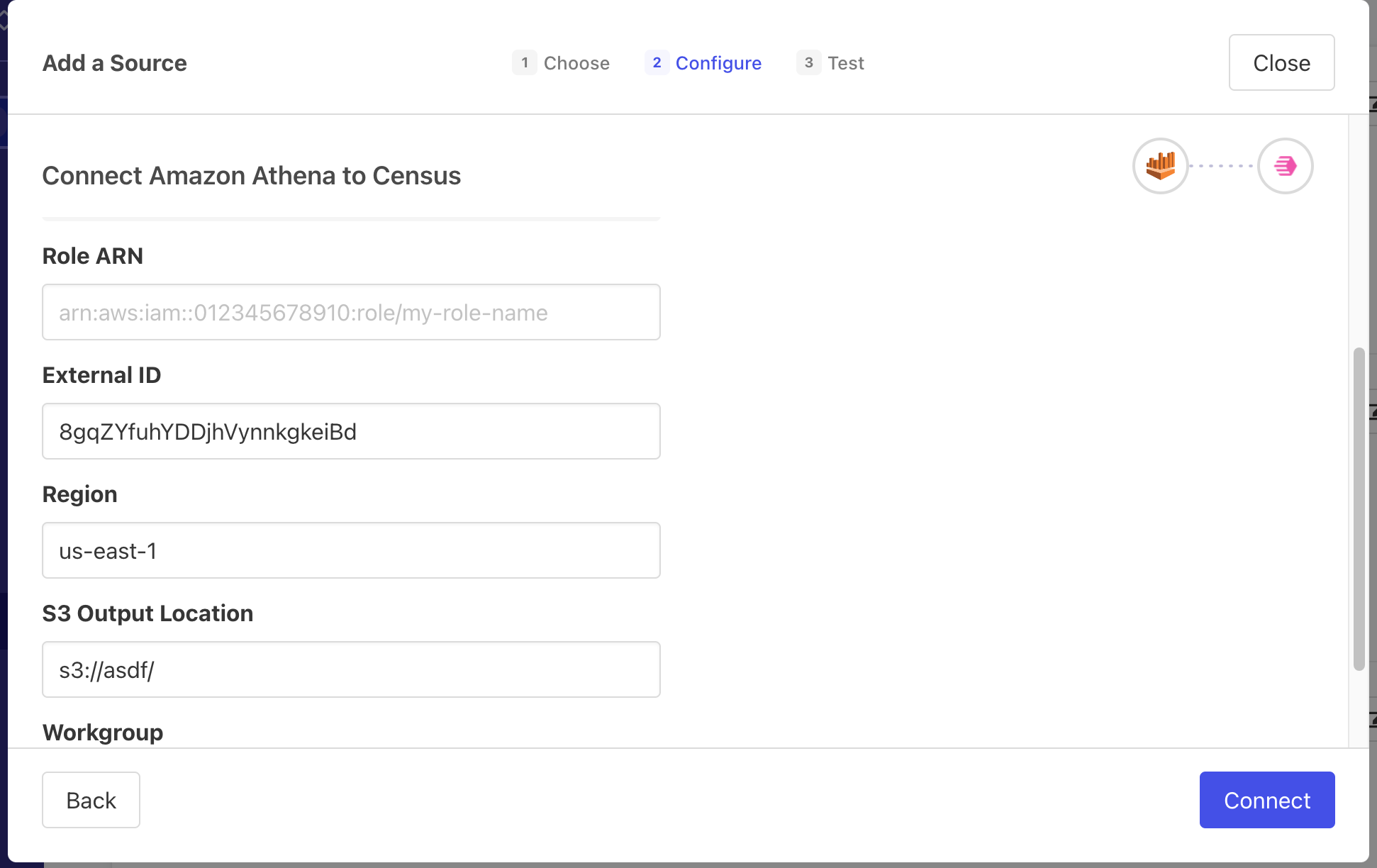
Task: Jump to the Test step label
Action: (x=845, y=63)
